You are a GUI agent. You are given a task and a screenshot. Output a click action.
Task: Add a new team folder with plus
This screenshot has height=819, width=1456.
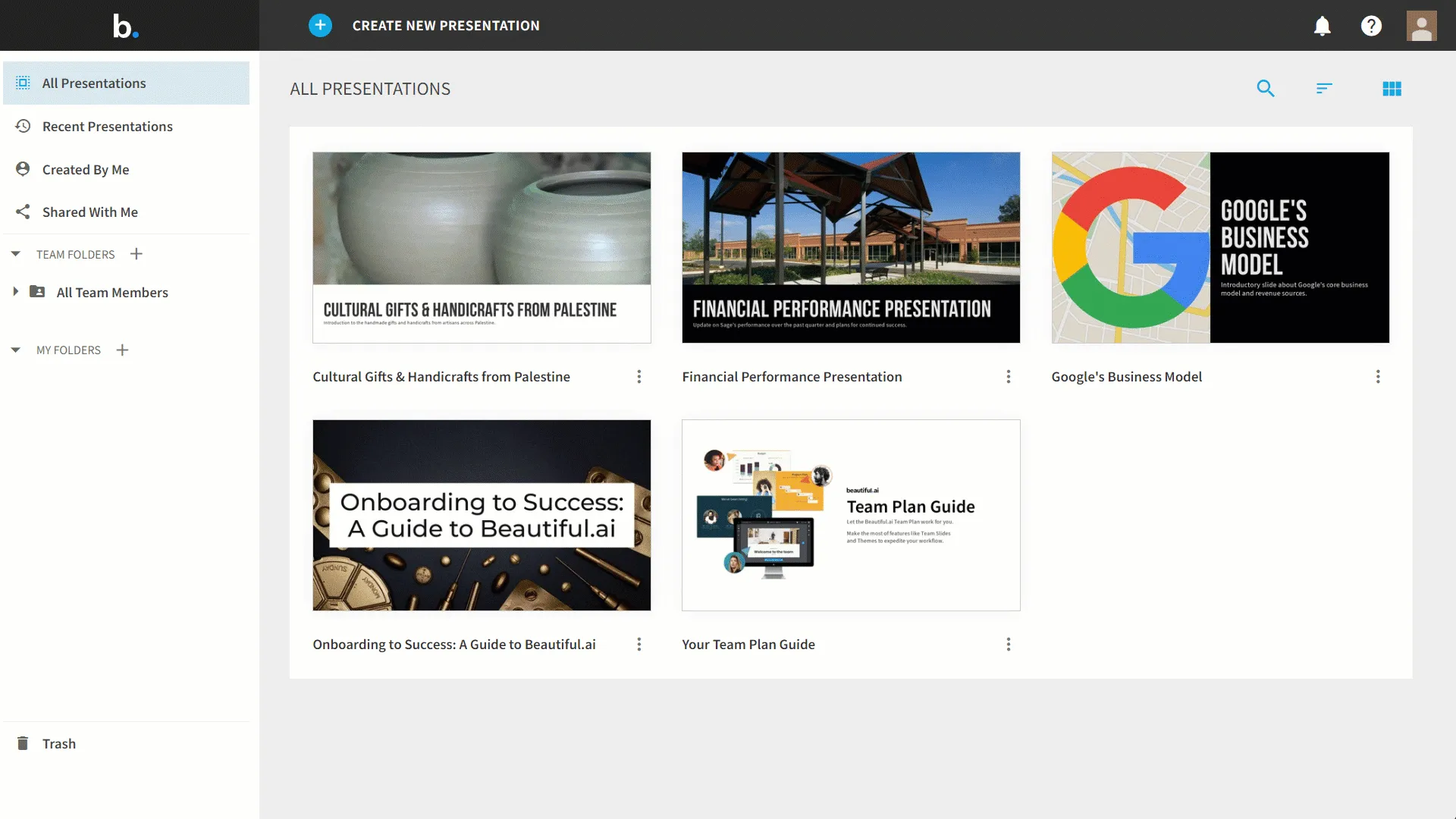coord(136,254)
